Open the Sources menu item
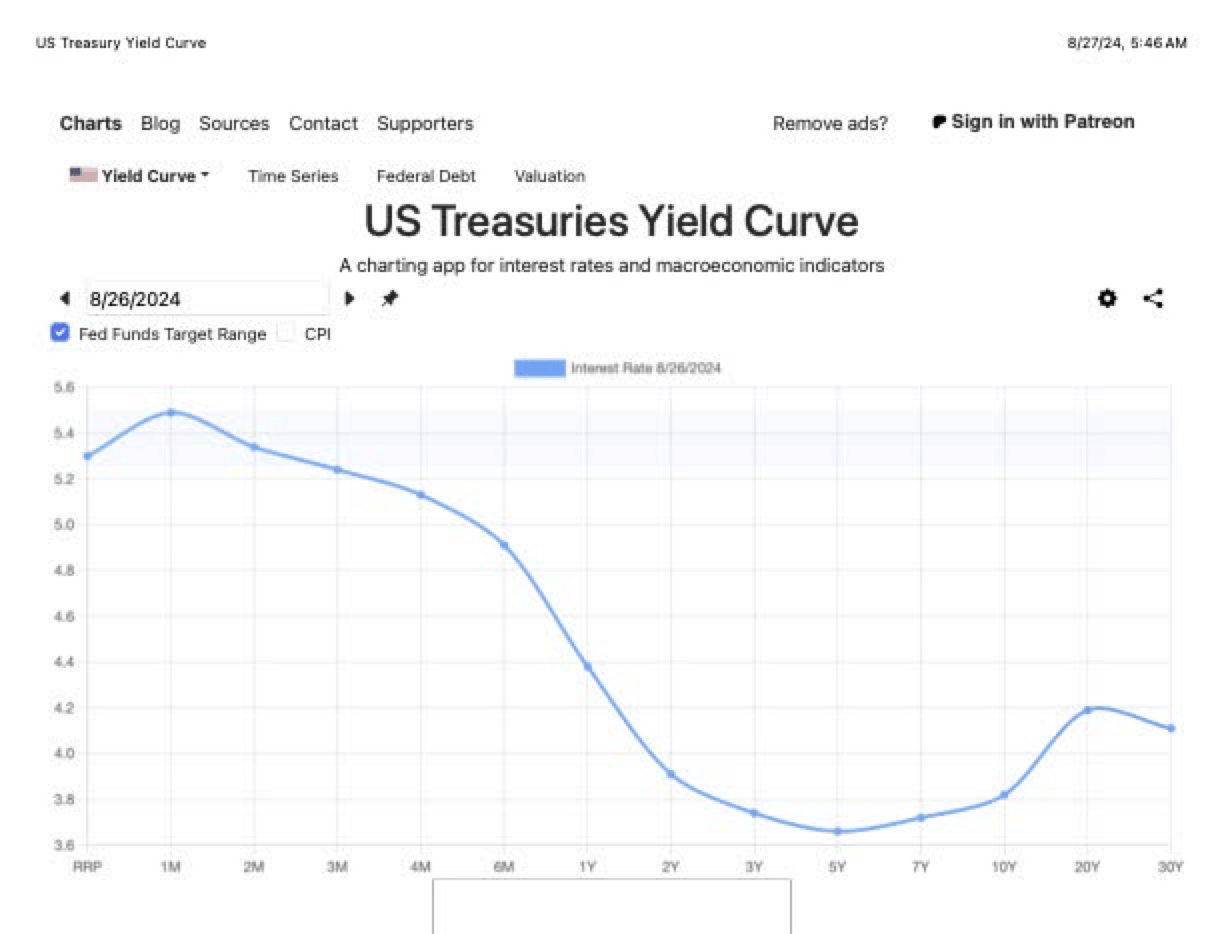Image resolution: width=1224 pixels, height=934 pixels. click(234, 124)
